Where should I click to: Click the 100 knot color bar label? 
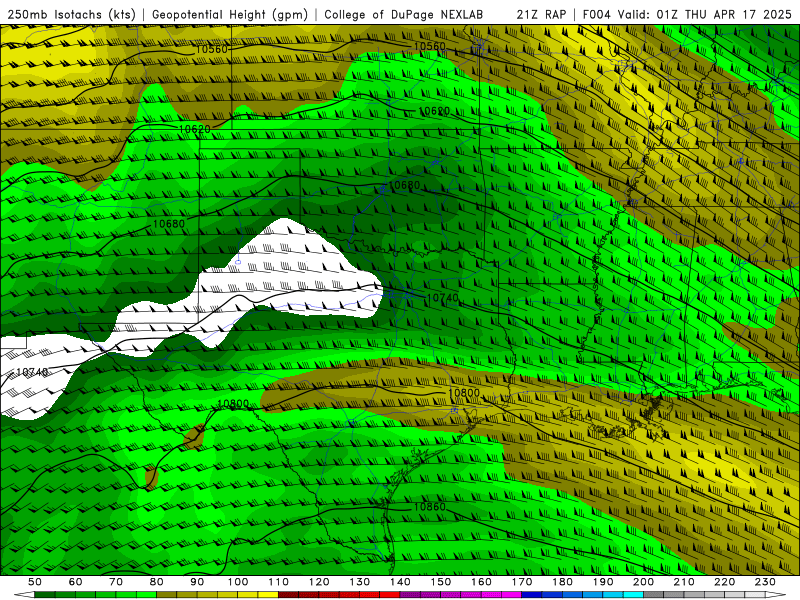(238, 582)
